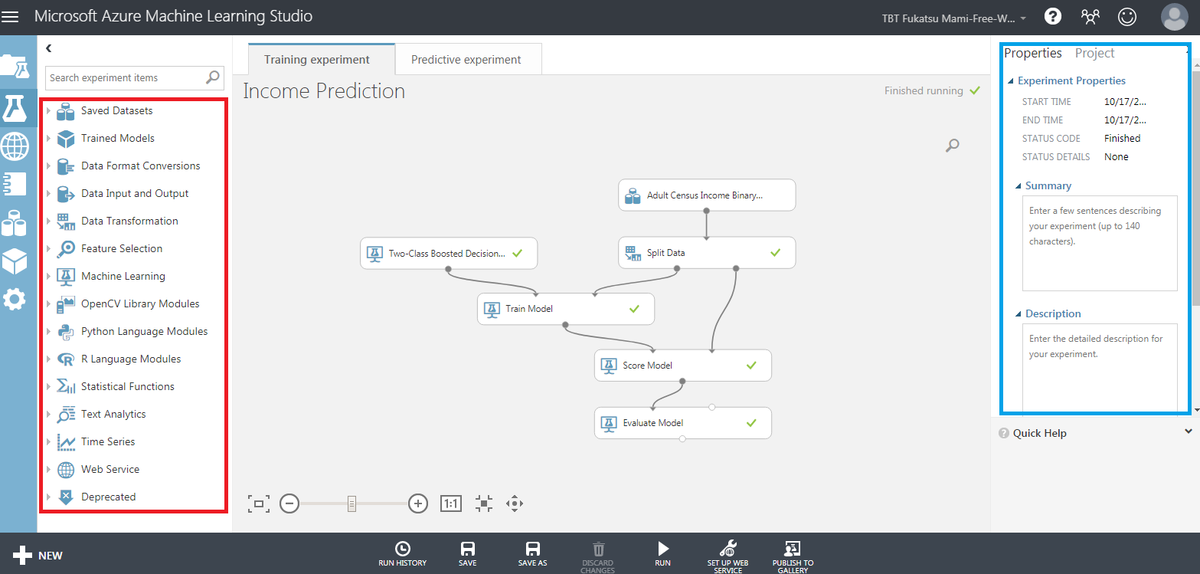Select the Train Model module
The height and width of the screenshot is (574, 1200).
click(566, 309)
